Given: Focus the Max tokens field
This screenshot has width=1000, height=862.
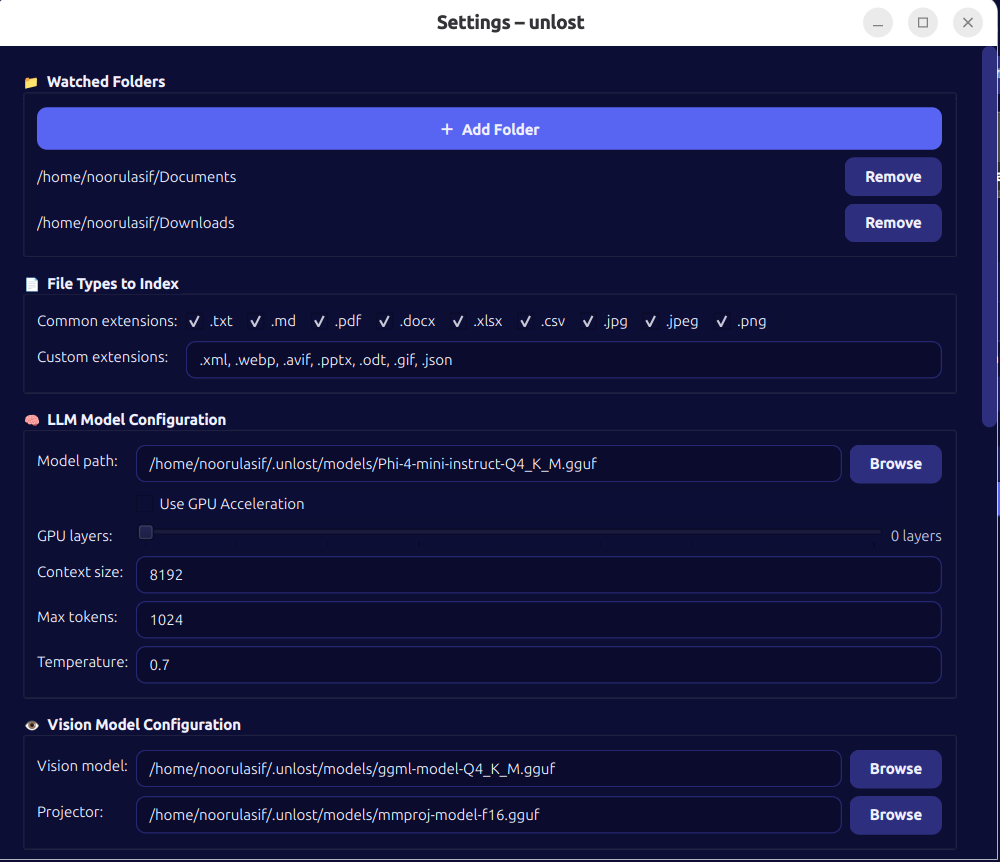Looking at the screenshot, I should (539, 620).
